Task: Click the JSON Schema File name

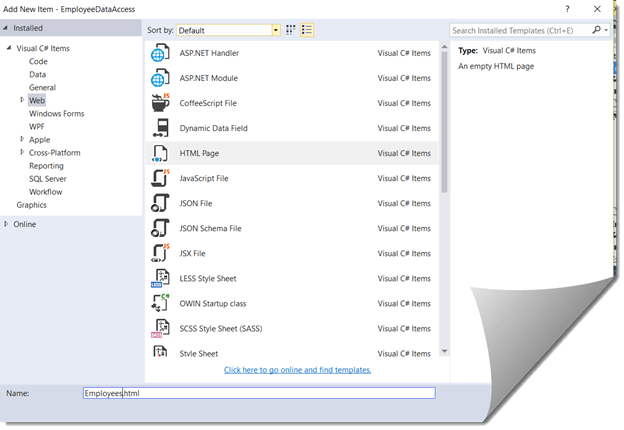Action: 210,228
